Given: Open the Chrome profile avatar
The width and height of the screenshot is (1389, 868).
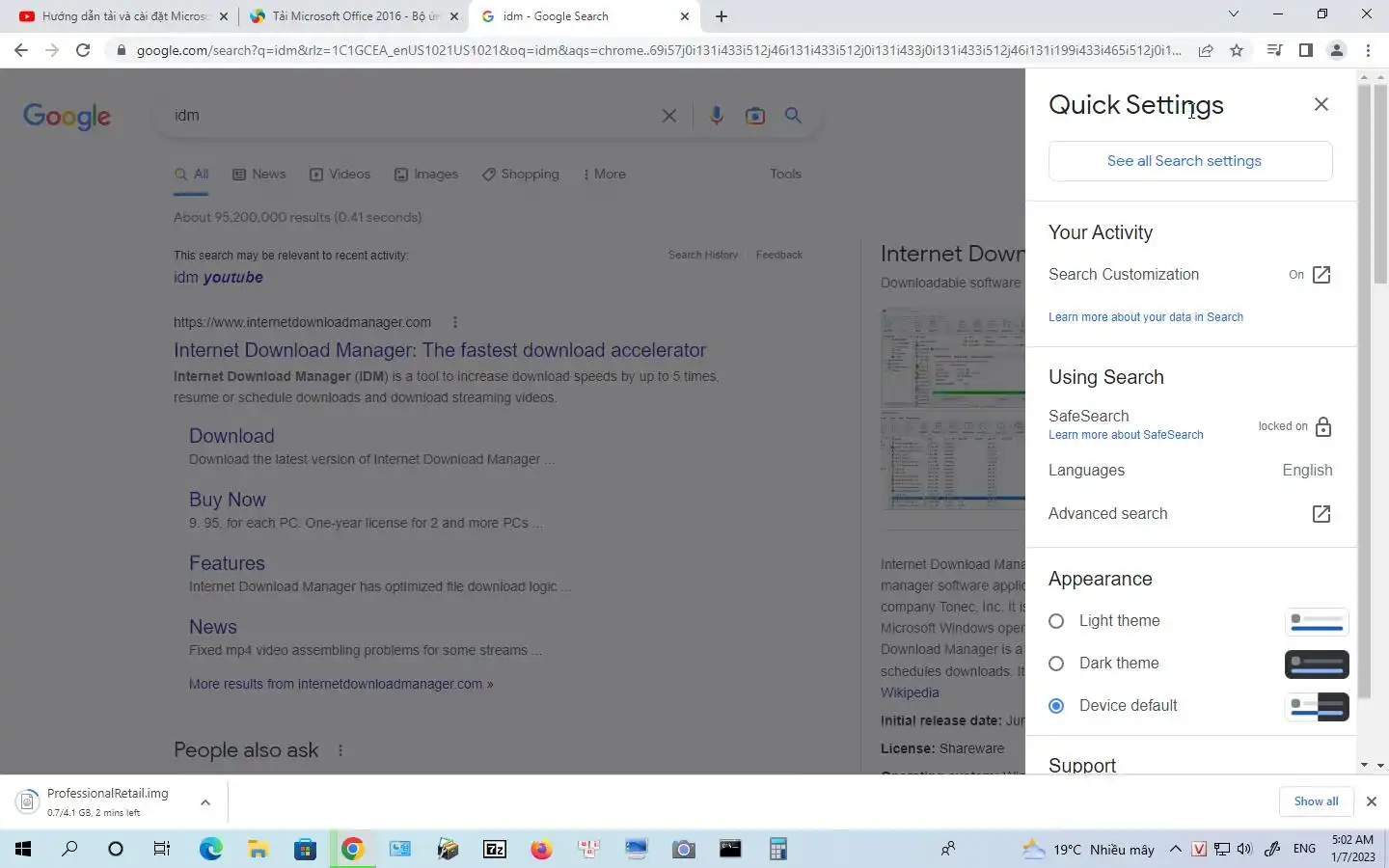Looking at the screenshot, I should [1337, 50].
